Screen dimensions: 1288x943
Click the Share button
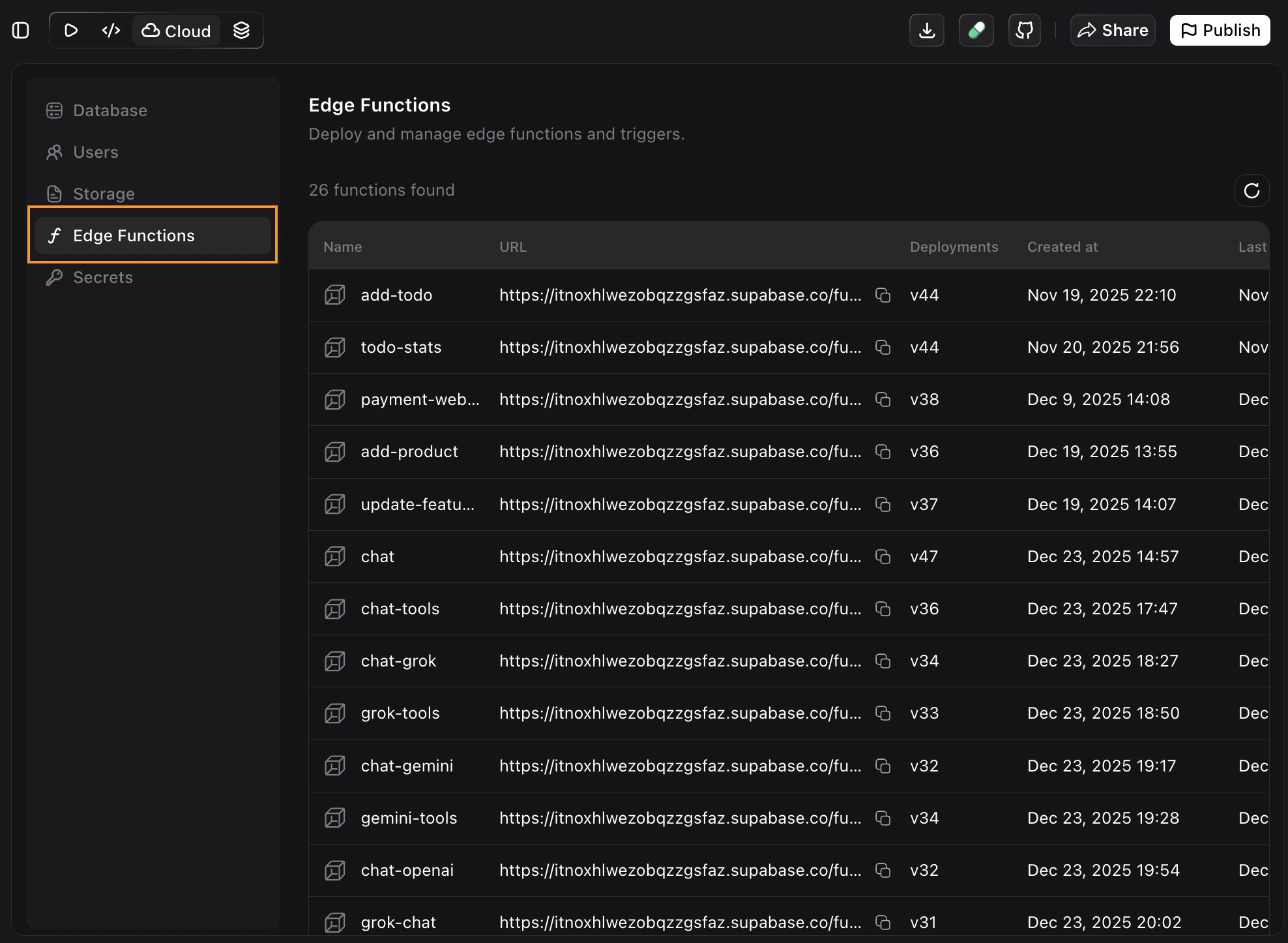coord(1112,30)
